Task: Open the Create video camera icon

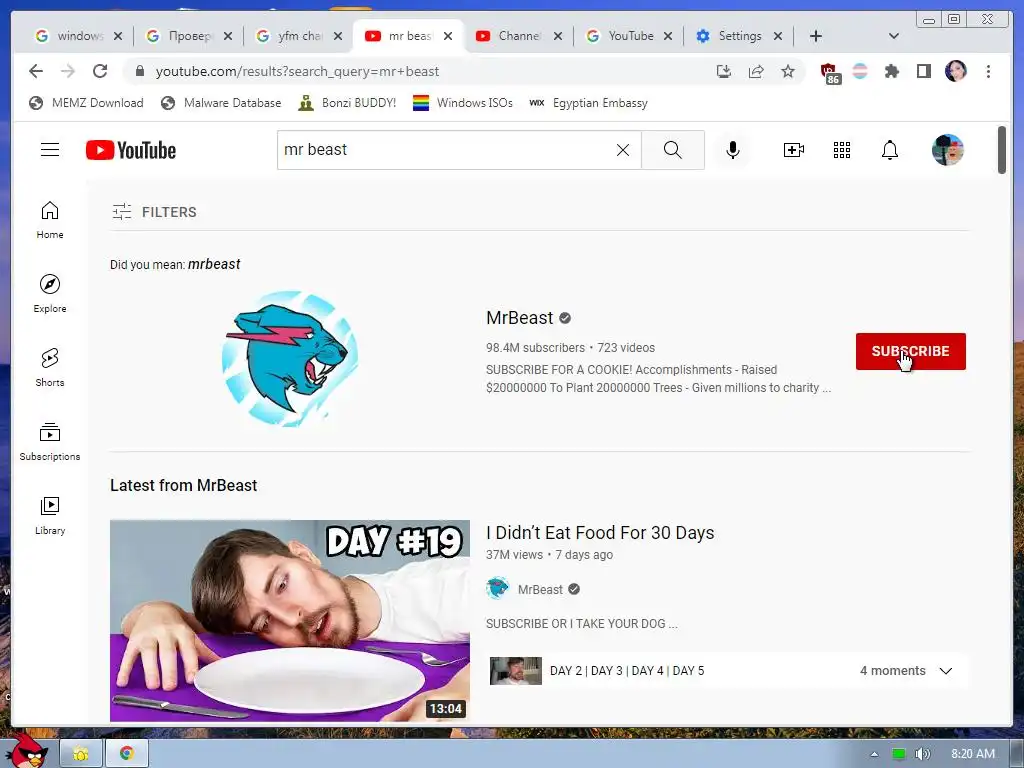Action: point(793,150)
